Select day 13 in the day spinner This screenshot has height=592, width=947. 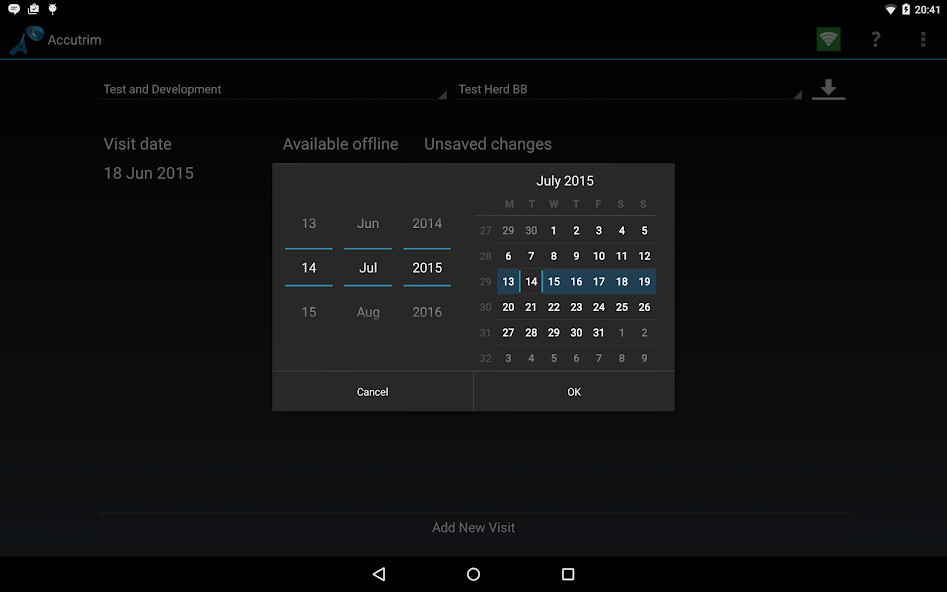(x=309, y=224)
